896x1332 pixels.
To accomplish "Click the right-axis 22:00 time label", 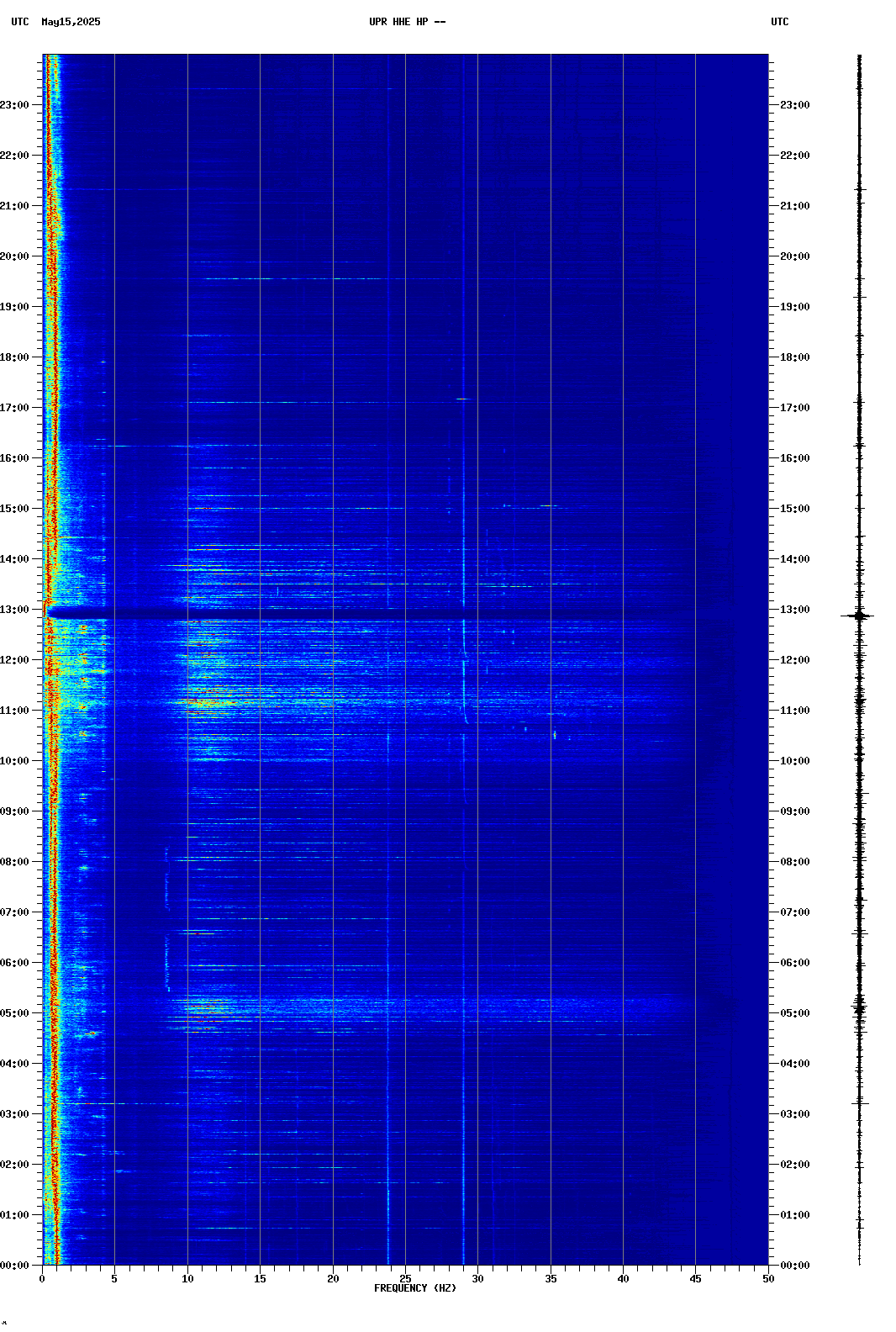I will (x=795, y=156).
